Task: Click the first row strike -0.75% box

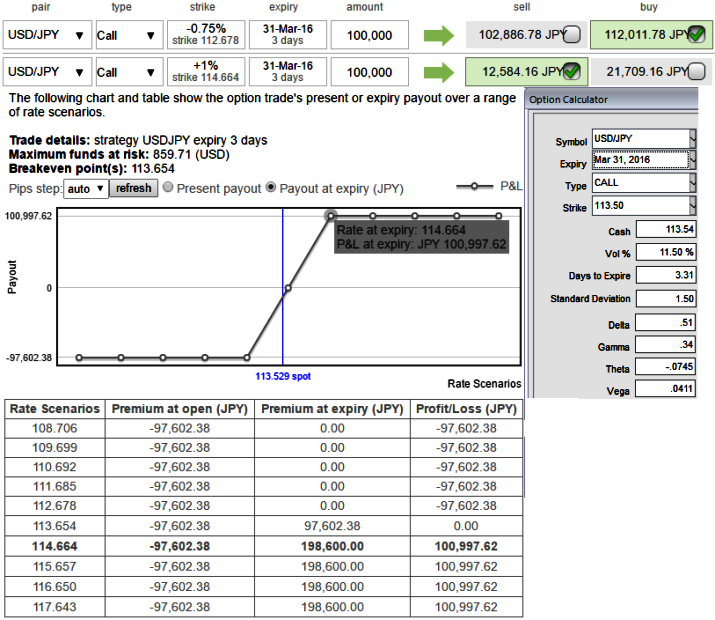Action: 205,35
